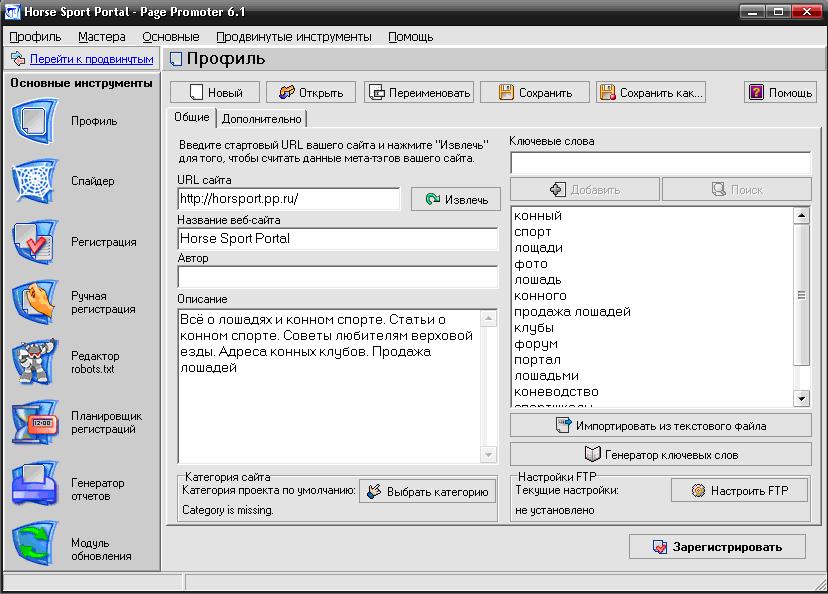828x594 pixels.
Task: Click the Зарегистрировать button
Action: pyautogui.click(x=717, y=547)
